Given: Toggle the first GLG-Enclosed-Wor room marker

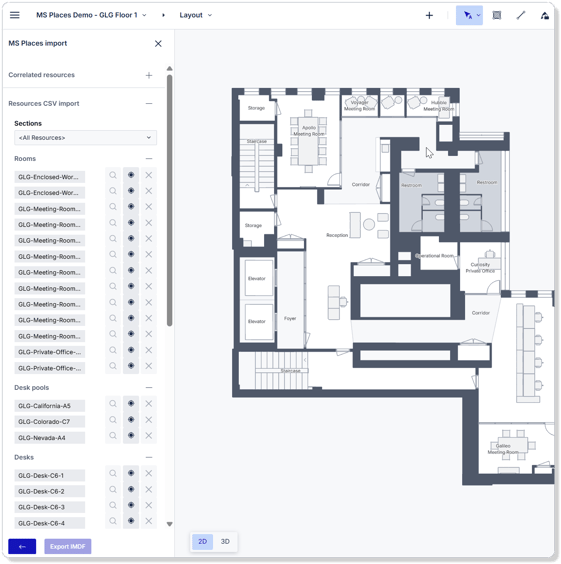Looking at the screenshot, I should tap(131, 175).
